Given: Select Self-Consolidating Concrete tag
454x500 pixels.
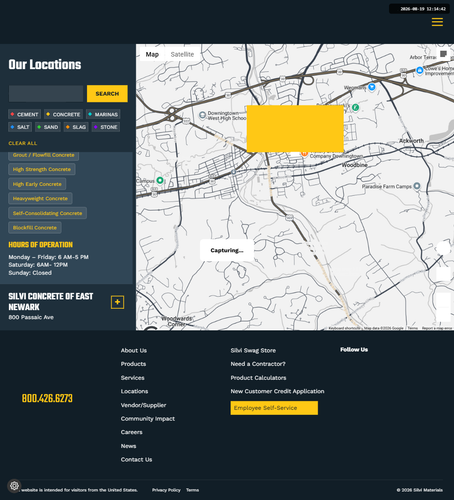Looking at the screenshot, I should pos(47,213).
